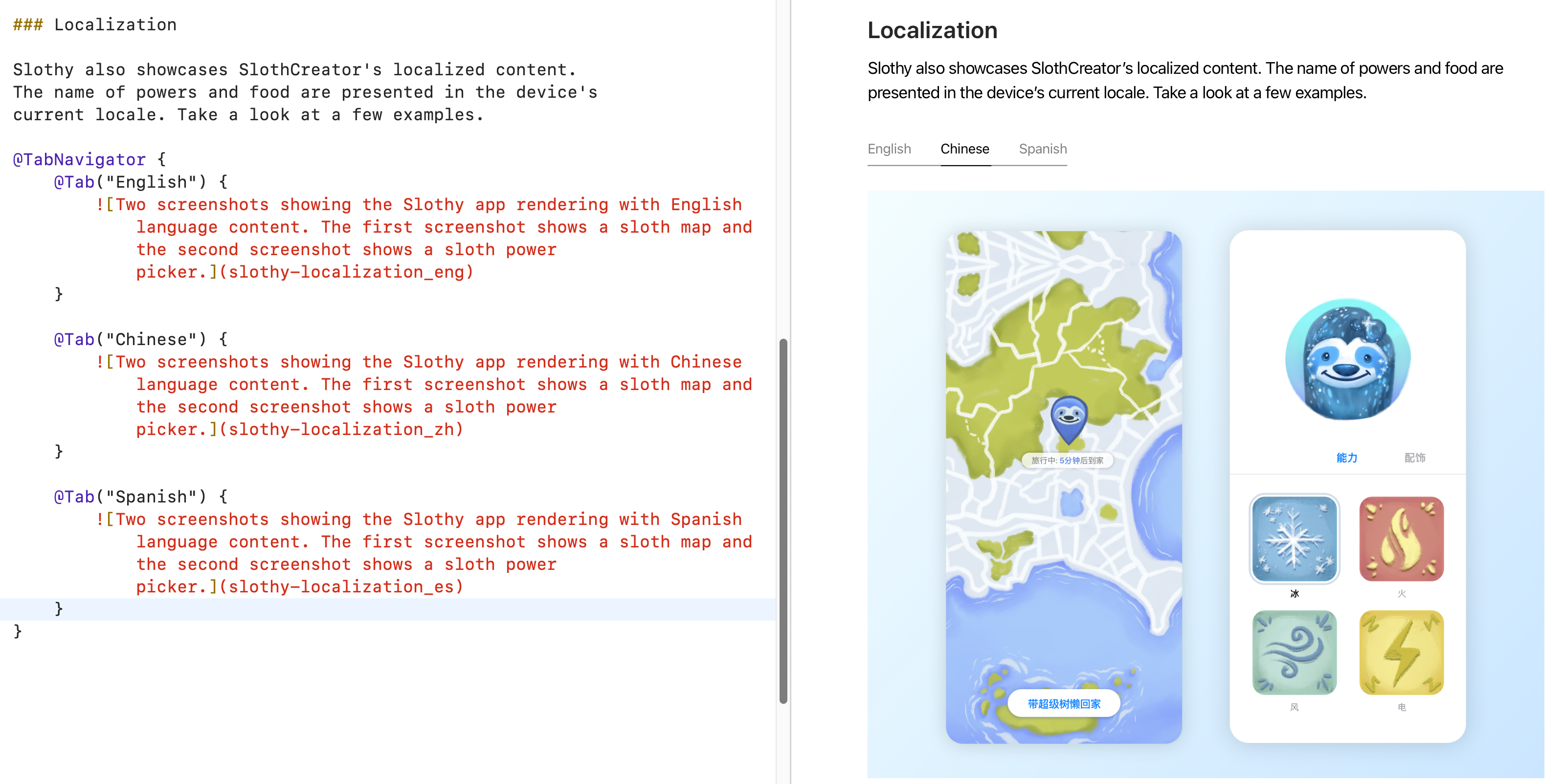Click the @Tab("English") source line
The image size is (1564, 784).
coord(140,182)
